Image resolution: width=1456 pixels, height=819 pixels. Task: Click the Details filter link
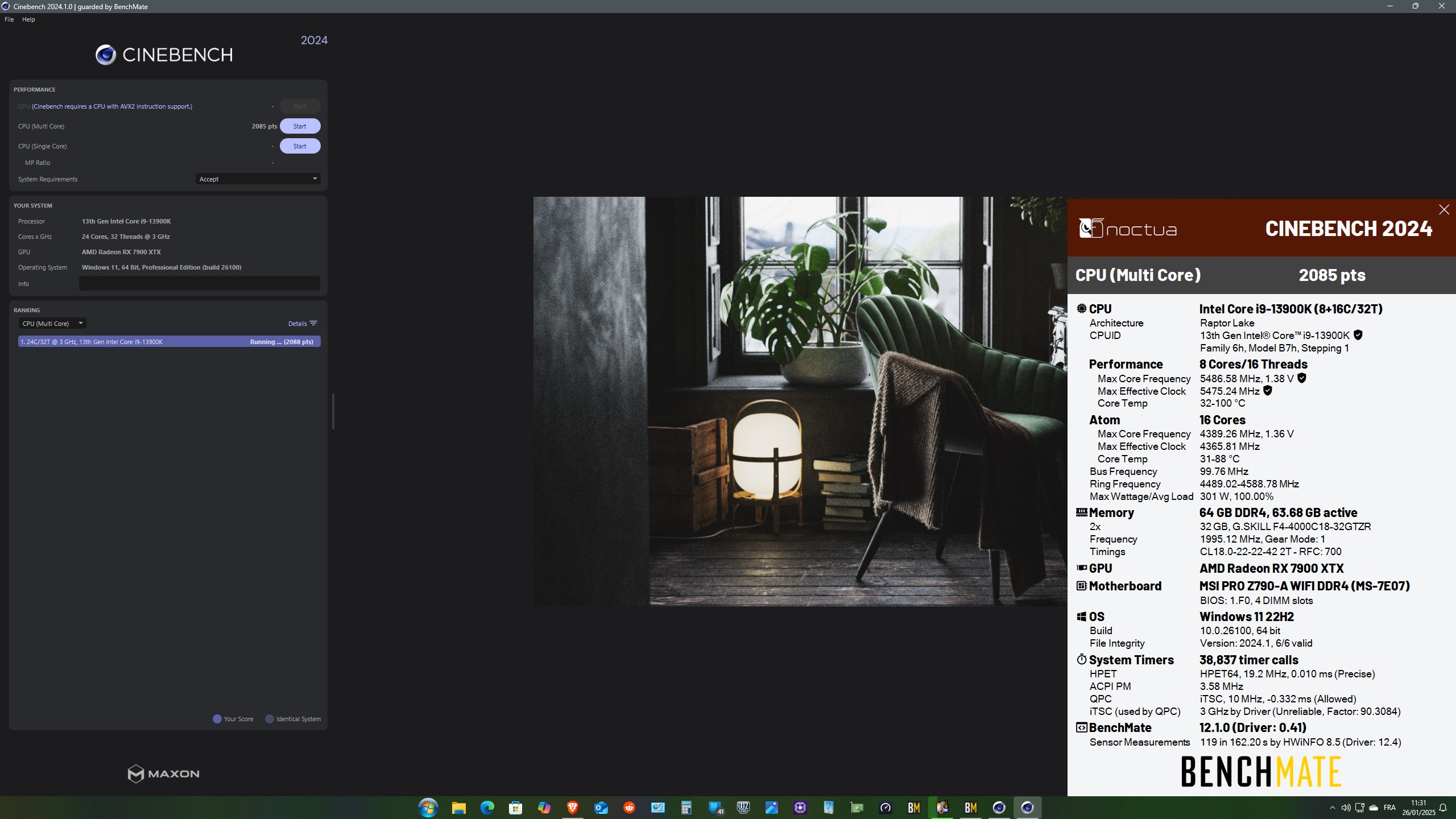(303, 323)
